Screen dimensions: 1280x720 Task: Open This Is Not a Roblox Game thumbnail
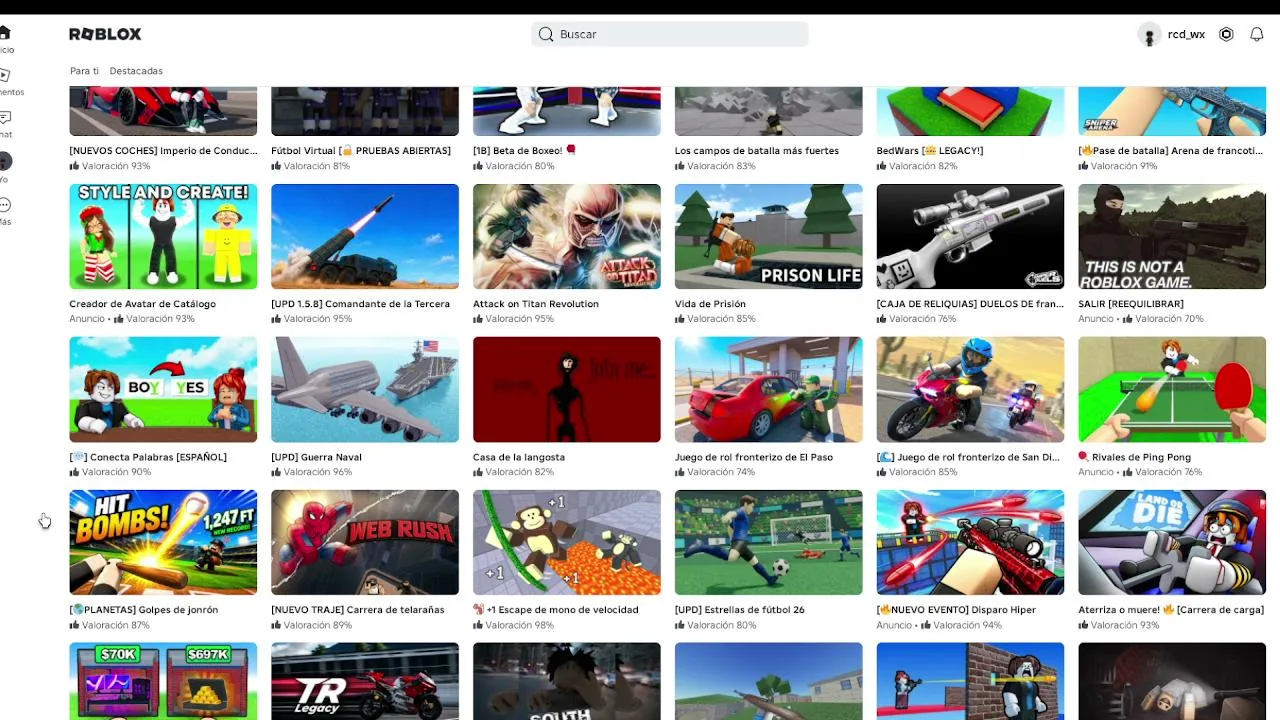[1172, 236]
